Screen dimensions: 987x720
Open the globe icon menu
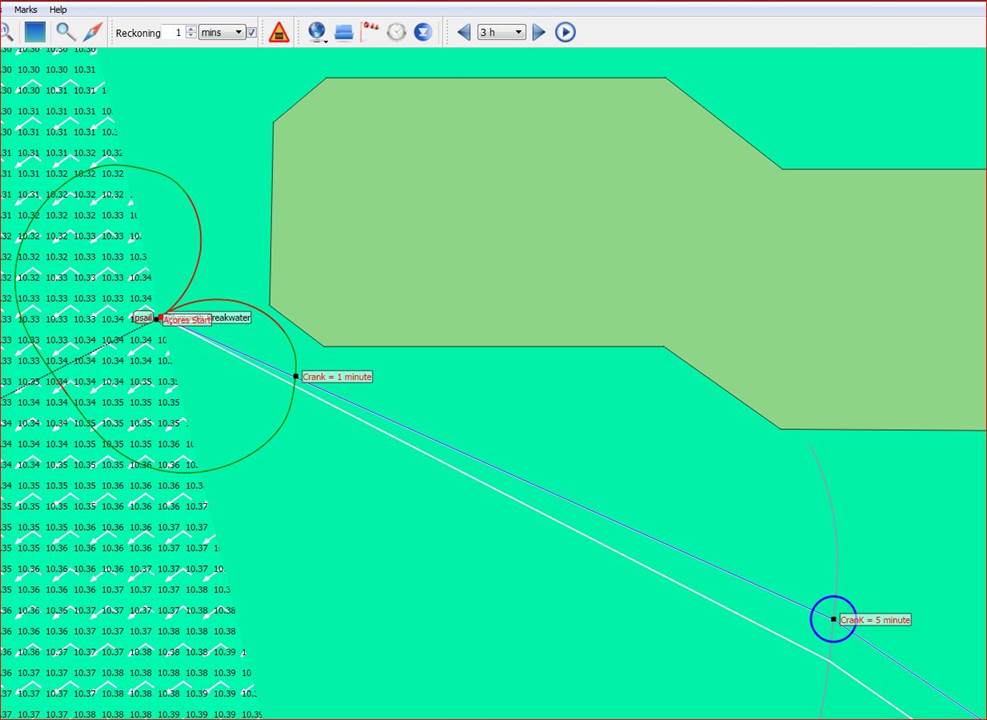317,32
